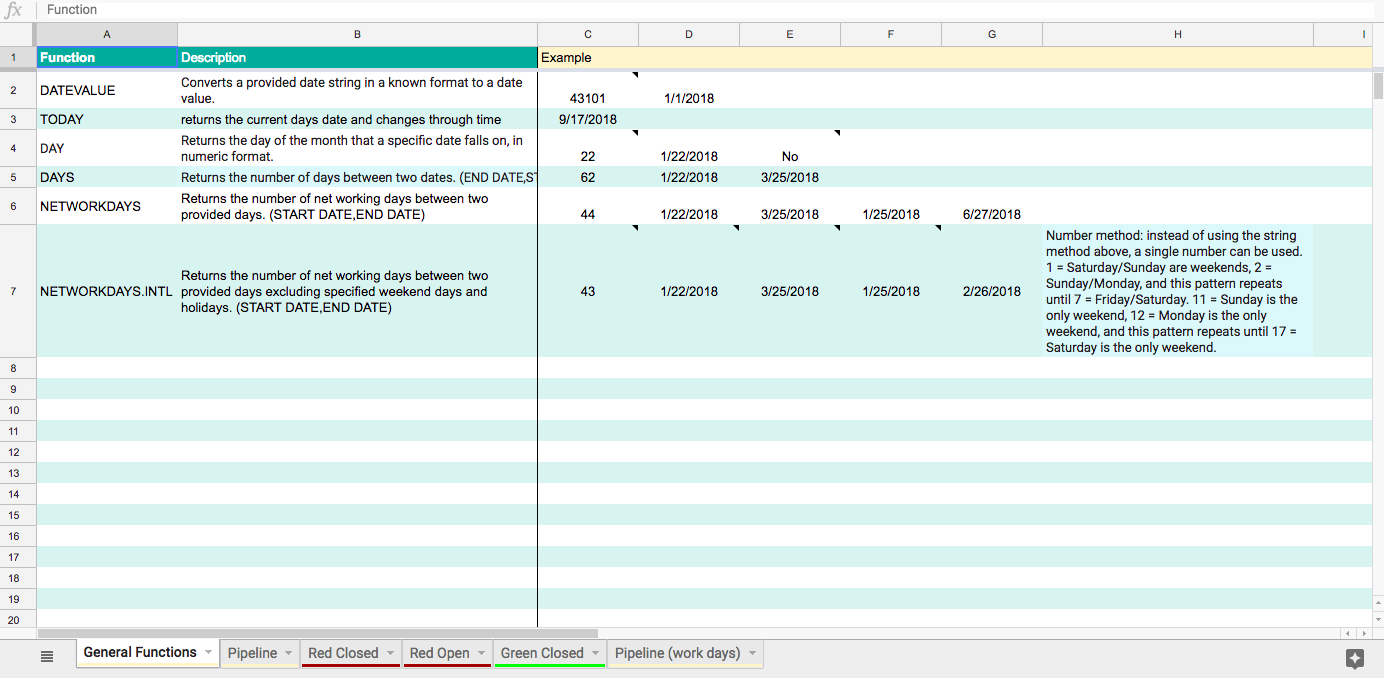Click the fx formula icon

14,10
